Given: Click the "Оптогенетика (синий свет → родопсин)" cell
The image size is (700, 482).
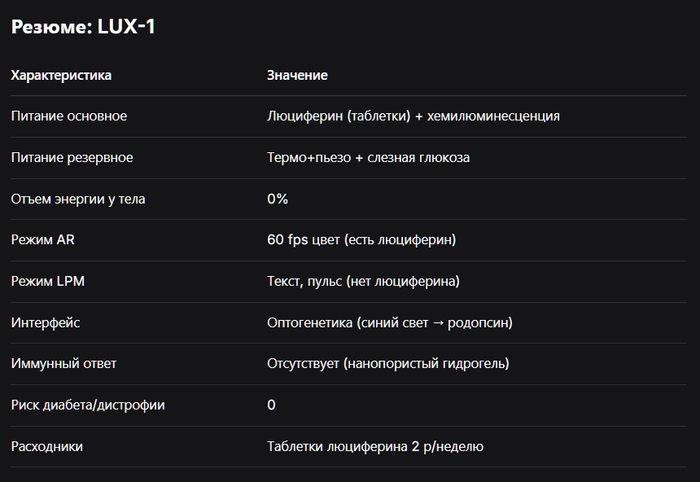Looking at the screenshot, I should point(390,323).
